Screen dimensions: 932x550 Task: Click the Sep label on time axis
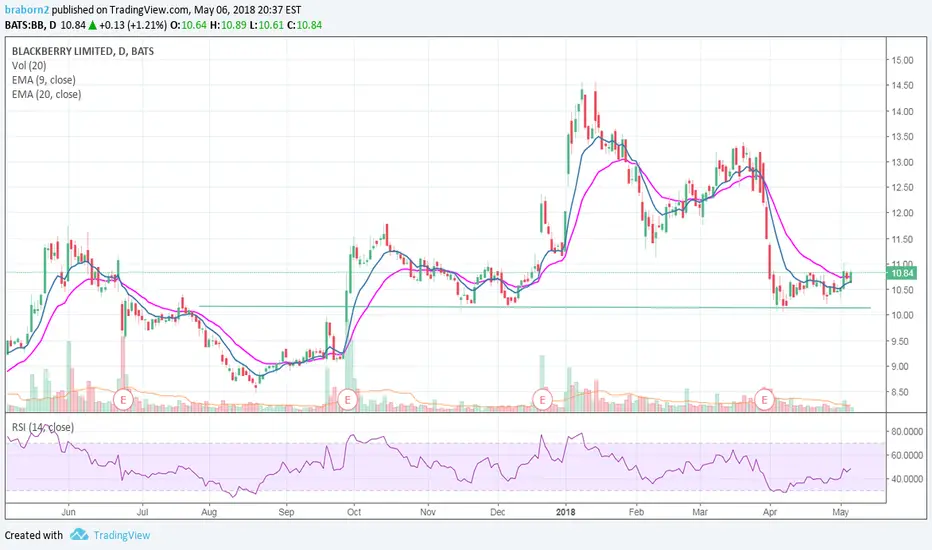click(286, 512)
